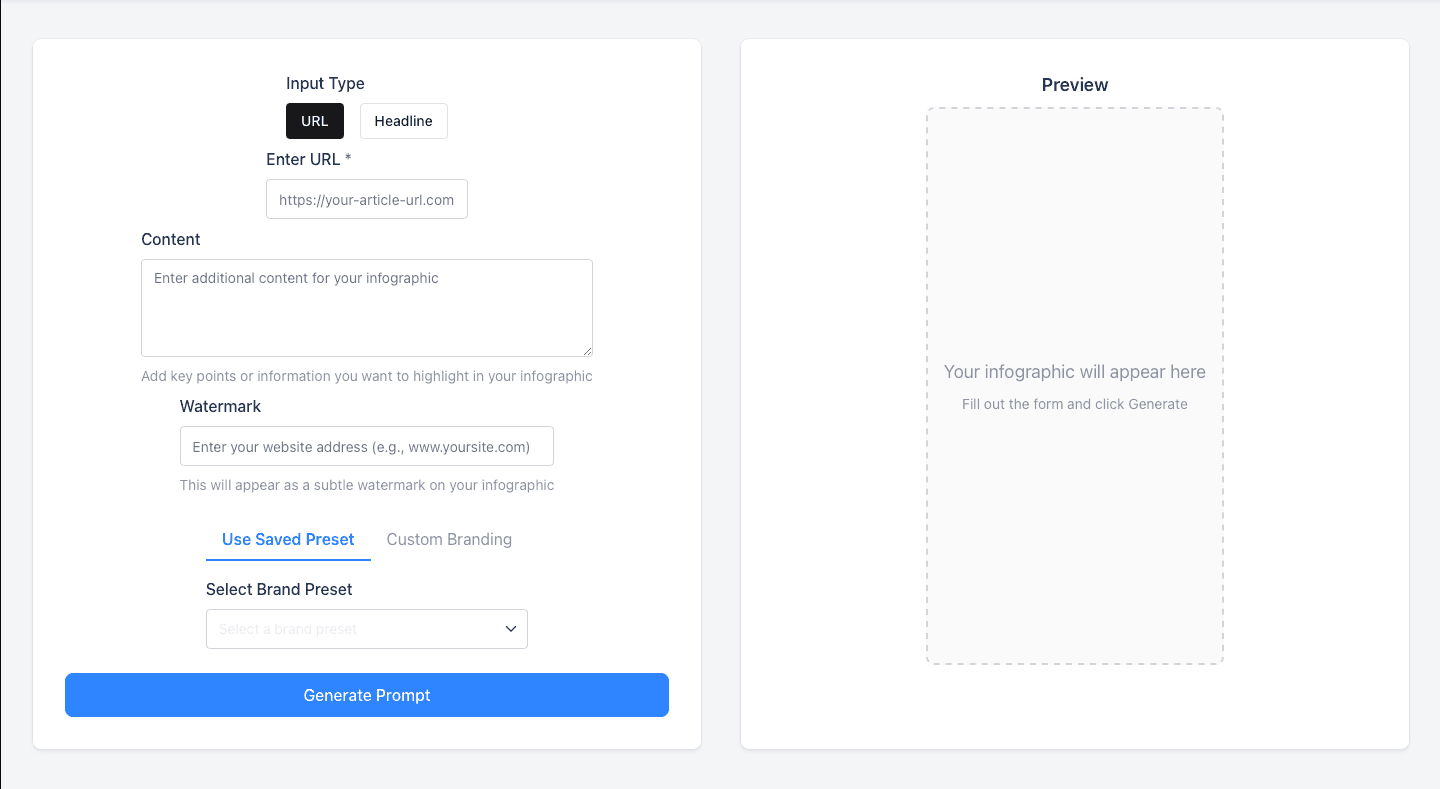Select the URL input type button

[314, 121]
